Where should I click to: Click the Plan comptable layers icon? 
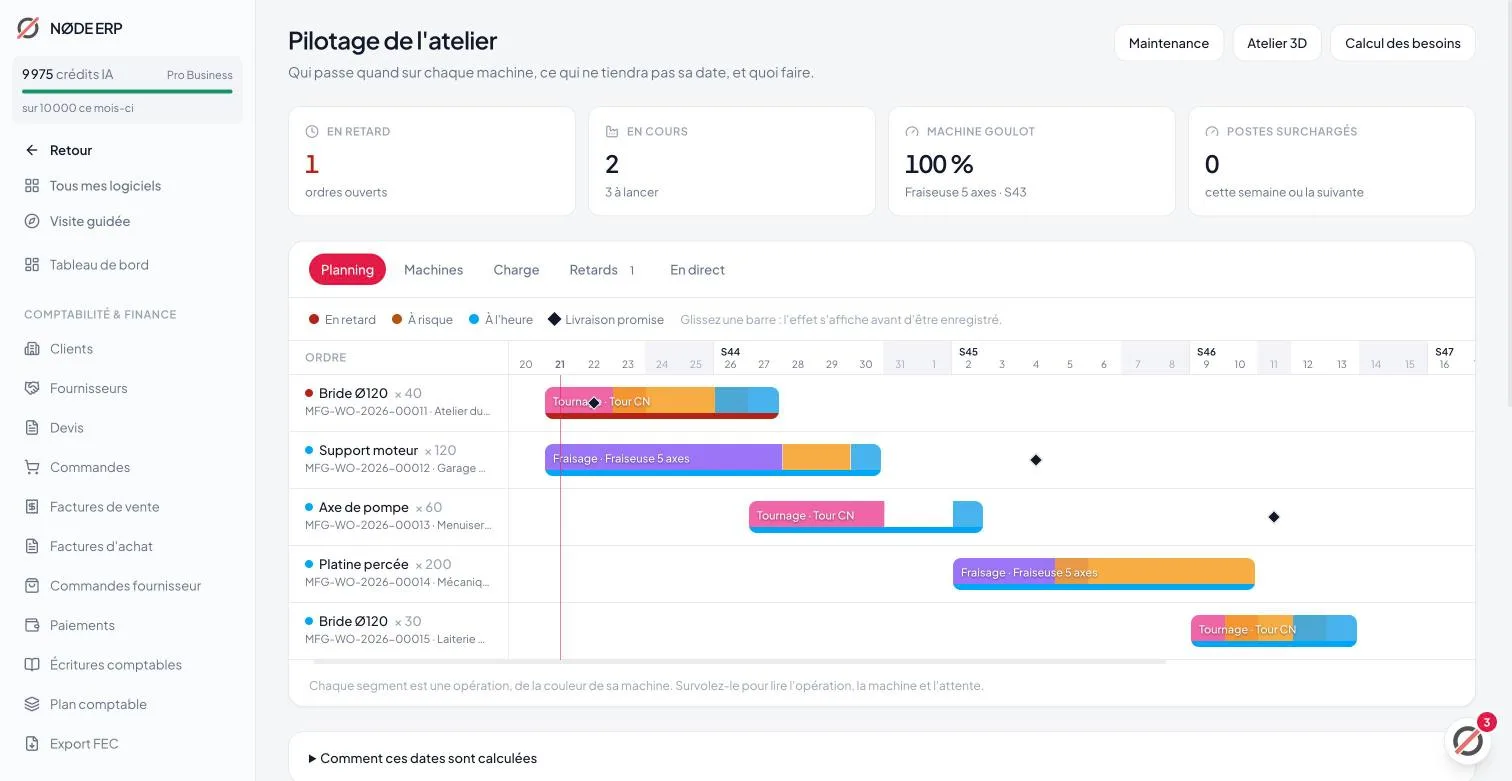[x=32, y=704]
